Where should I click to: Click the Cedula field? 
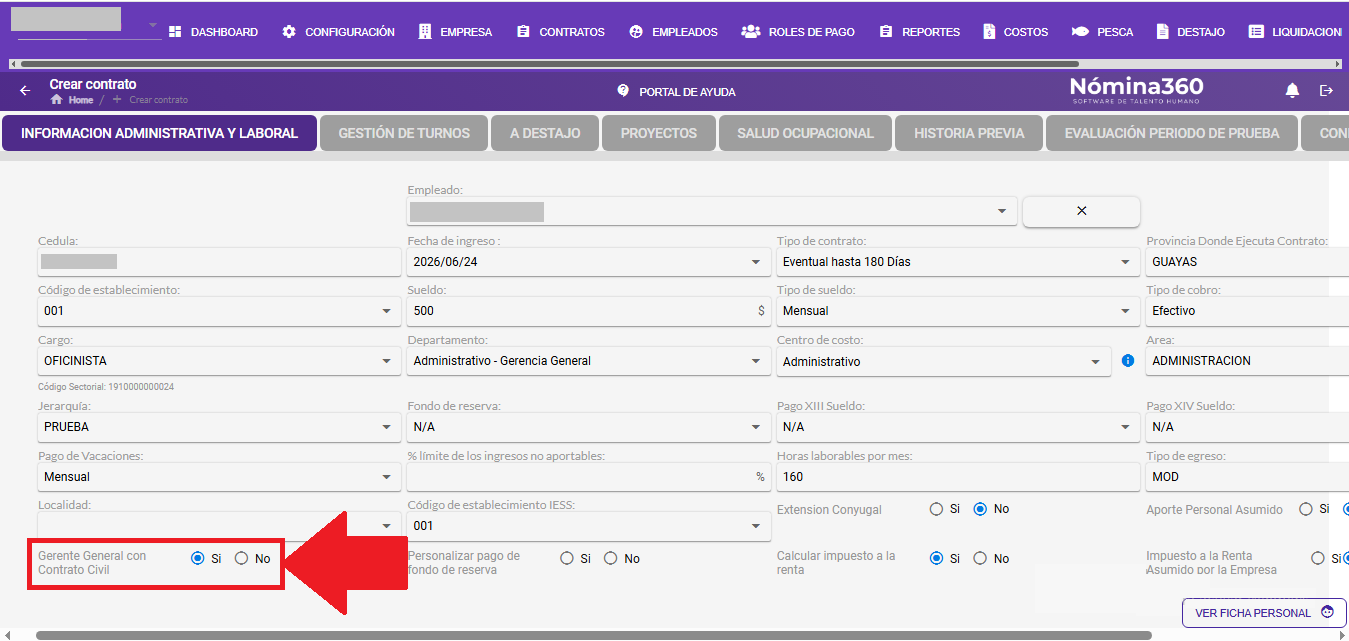[x=219, y=262]
